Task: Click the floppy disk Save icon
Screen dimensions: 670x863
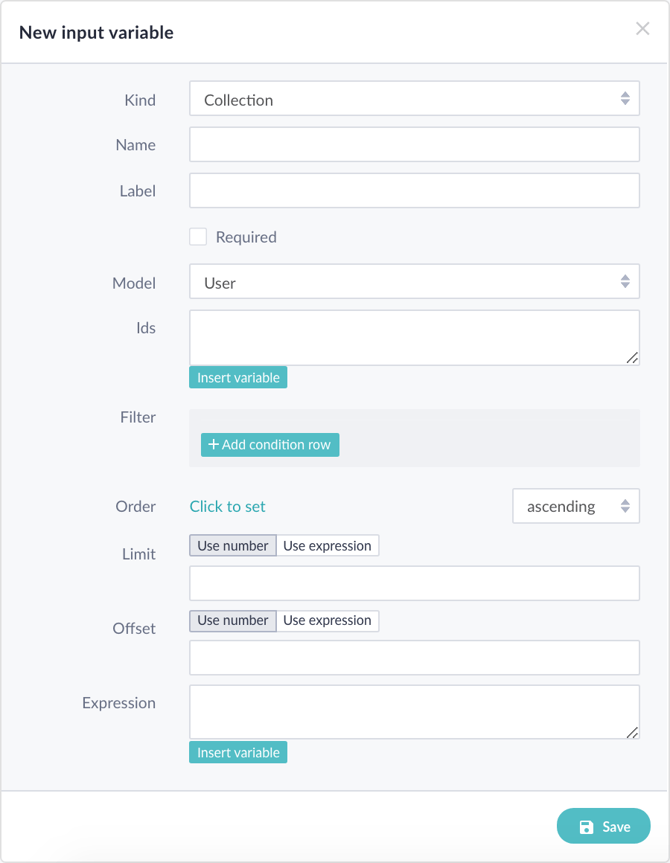Action: click(x=586, y=827)
